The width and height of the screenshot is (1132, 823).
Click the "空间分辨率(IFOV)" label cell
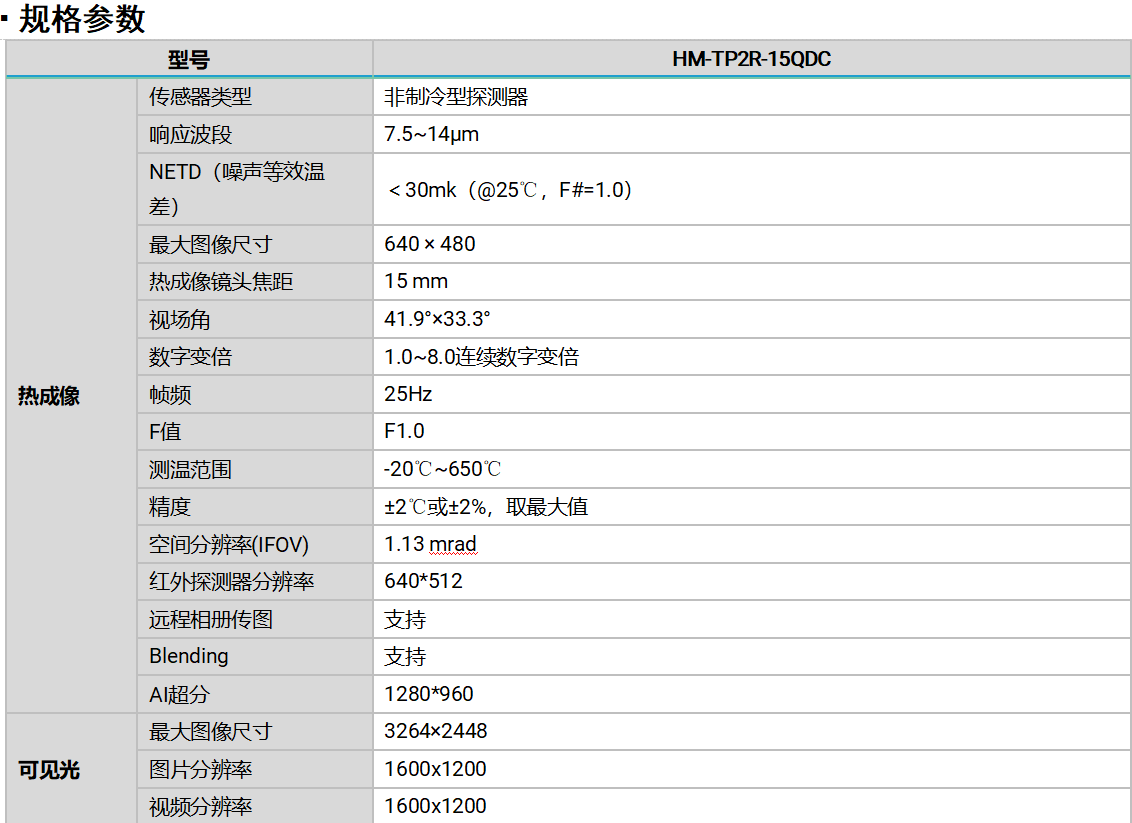click(x=255, y=544)
